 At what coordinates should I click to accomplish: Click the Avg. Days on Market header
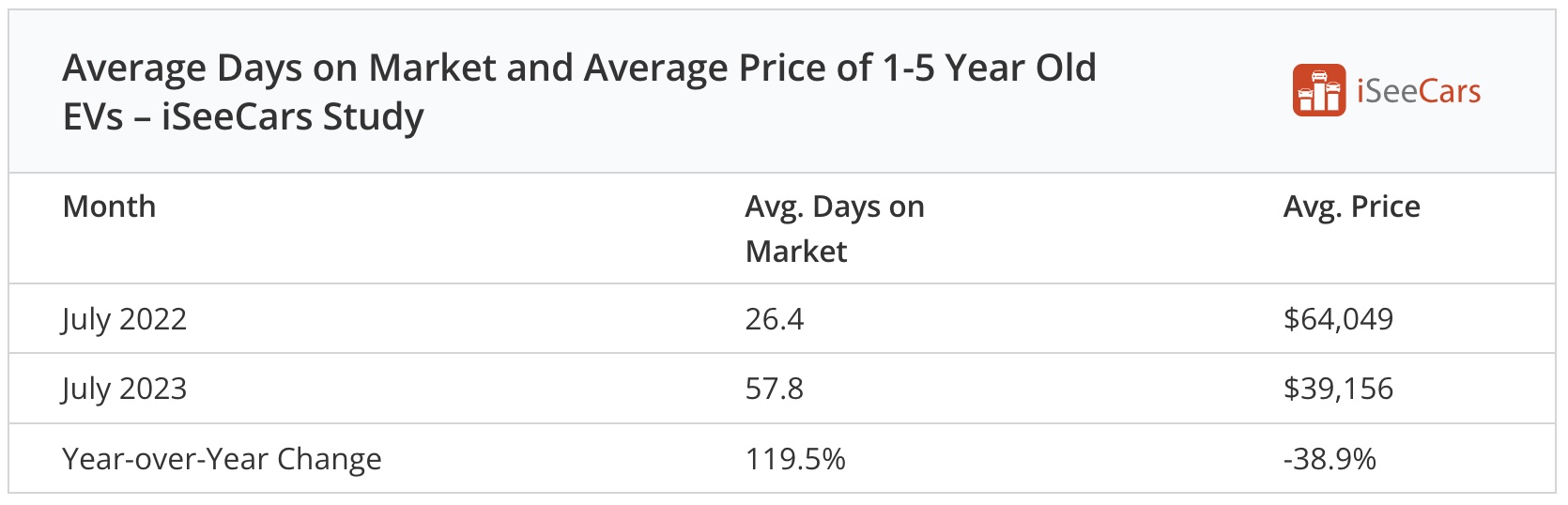click(835, 229)
